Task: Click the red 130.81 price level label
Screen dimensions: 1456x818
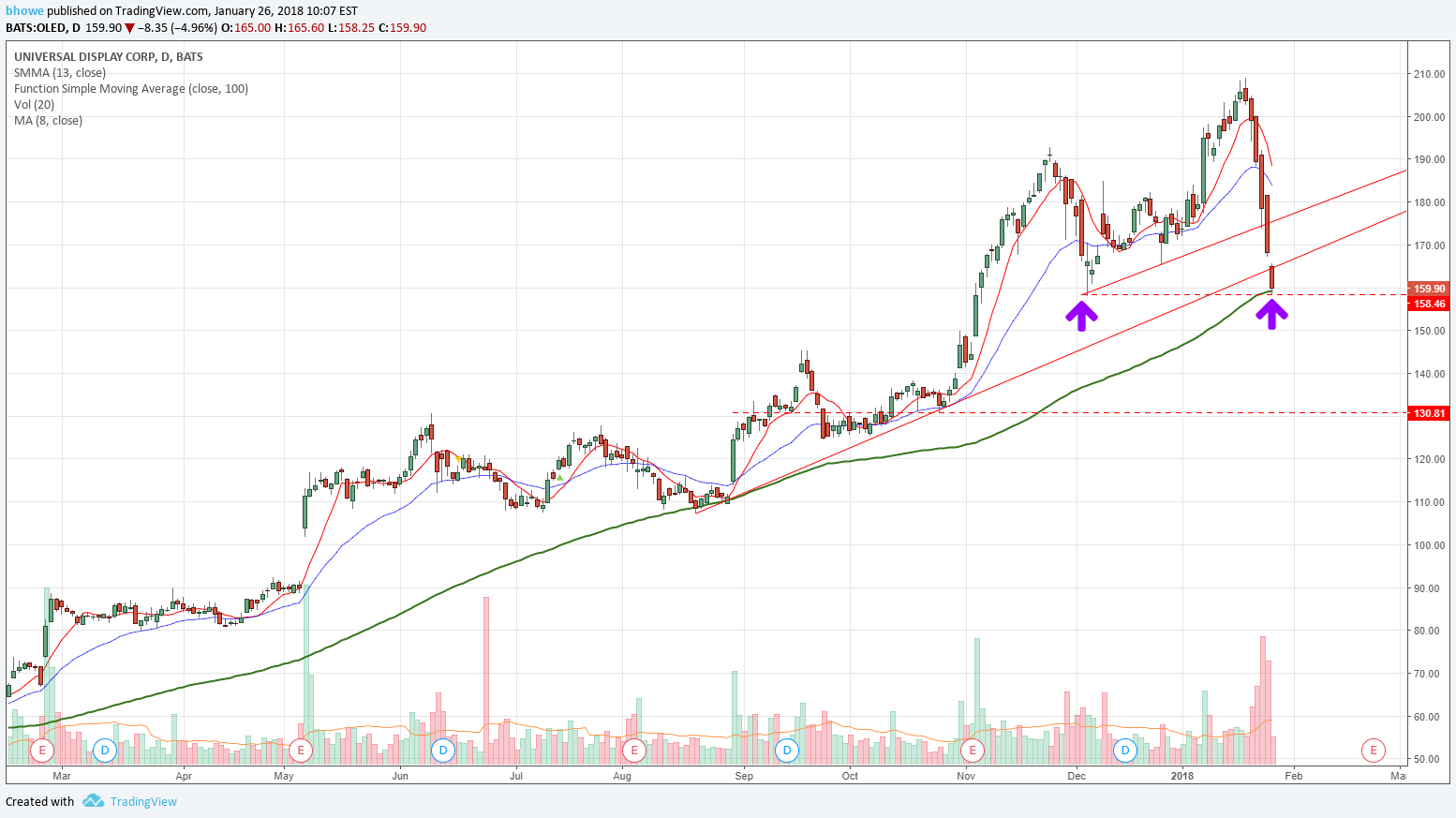Action: [1429, 413]
